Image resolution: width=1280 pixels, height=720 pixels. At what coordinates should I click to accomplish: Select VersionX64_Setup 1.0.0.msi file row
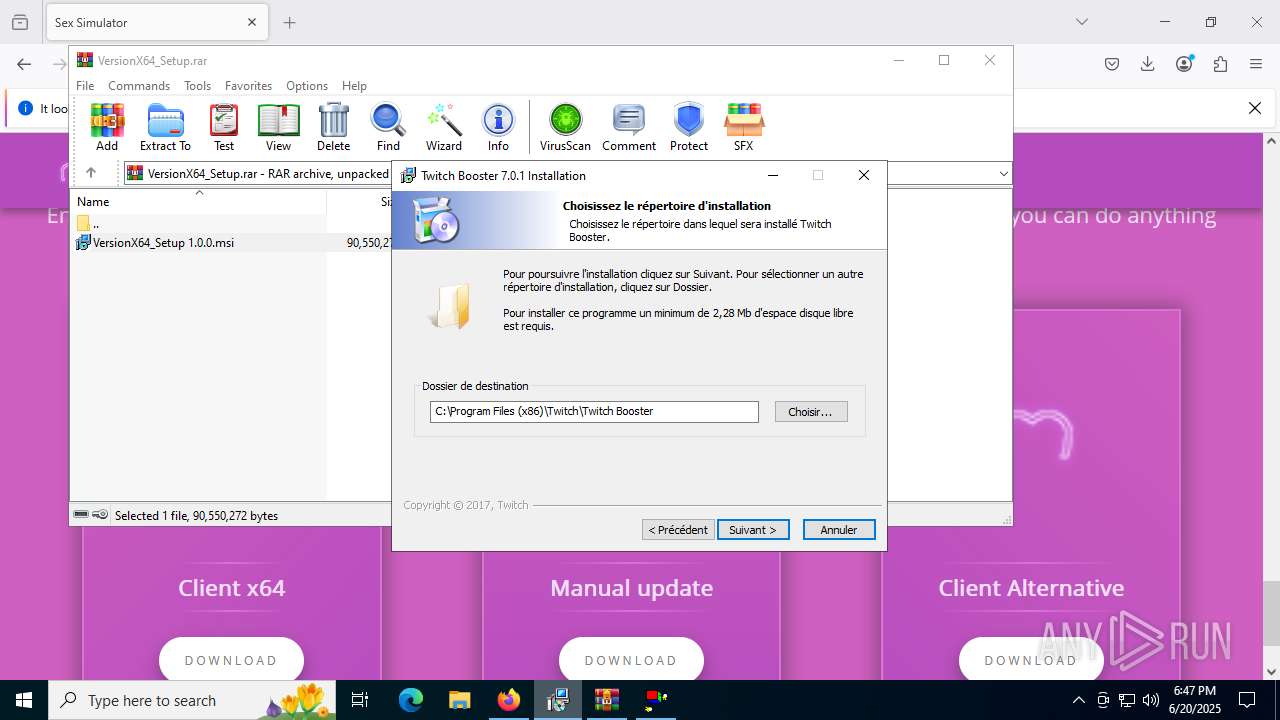tap(232, 242)
